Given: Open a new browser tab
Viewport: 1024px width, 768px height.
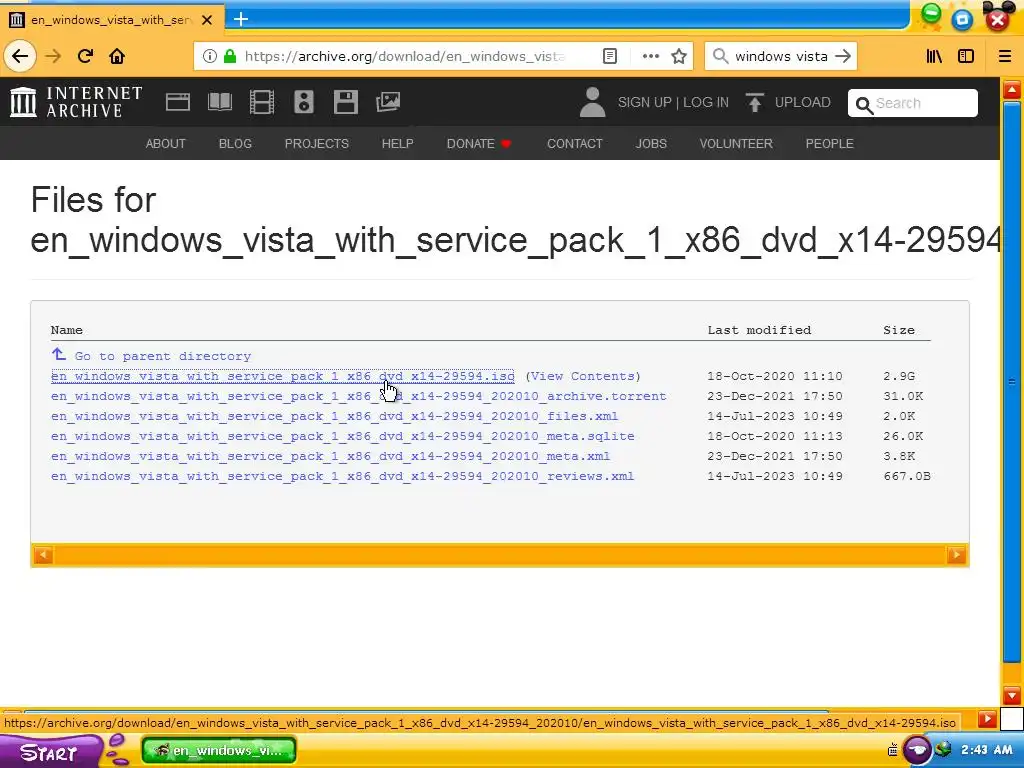Looking at the screenshot, I should [241, 19].
